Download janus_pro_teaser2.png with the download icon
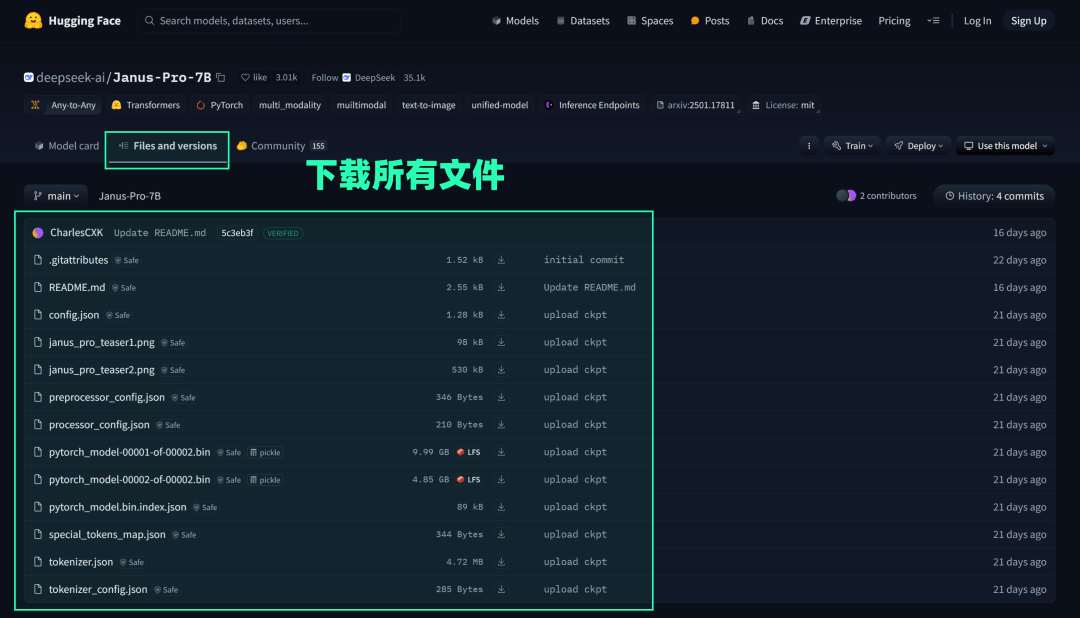Viewport: 1080px width, 618px height. (x=501, y=370)
